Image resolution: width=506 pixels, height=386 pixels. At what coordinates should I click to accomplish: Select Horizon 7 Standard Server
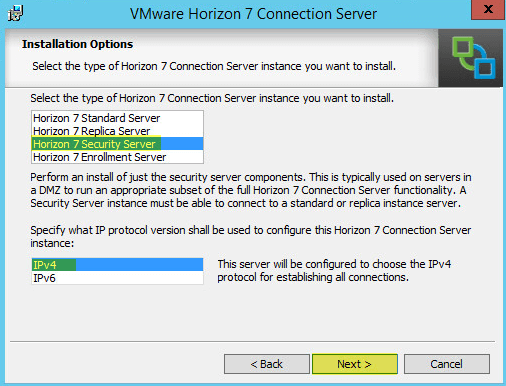(x=117, y=118)
